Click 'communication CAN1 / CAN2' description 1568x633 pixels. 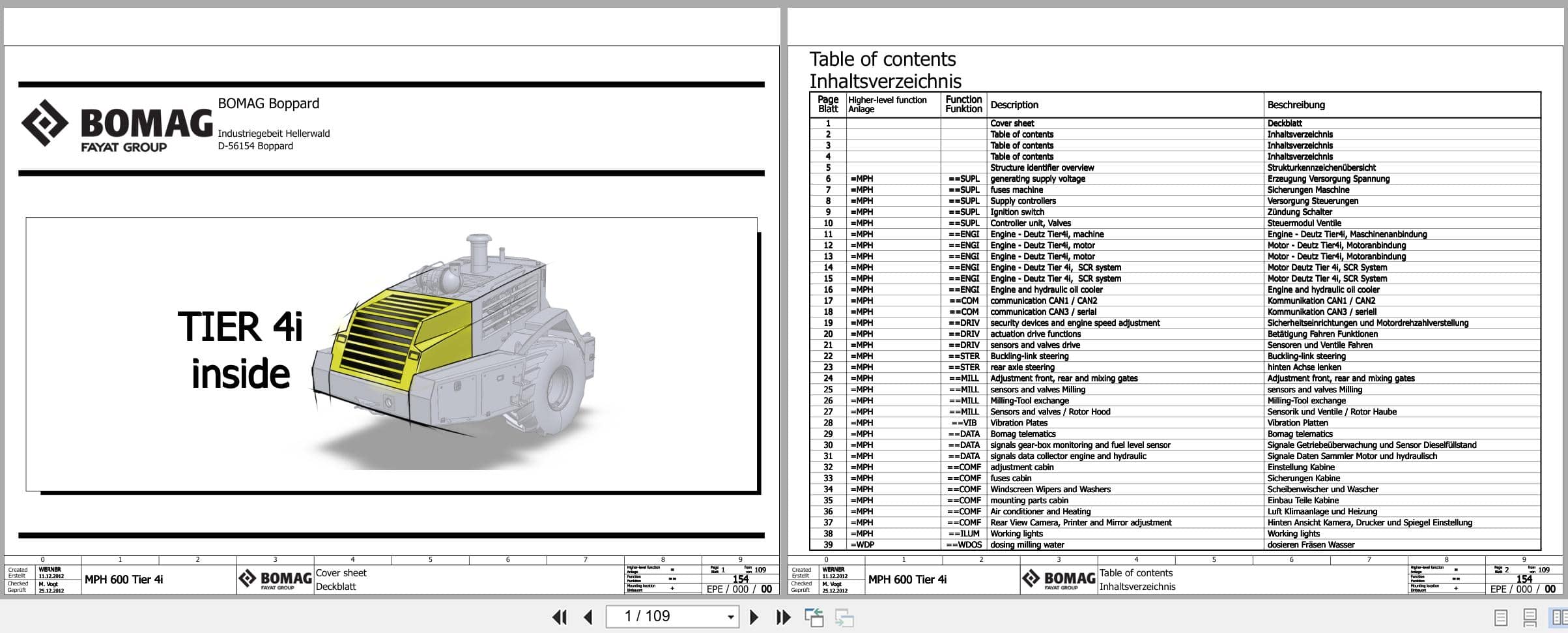pyautogui.click(x=1044, y=301)
